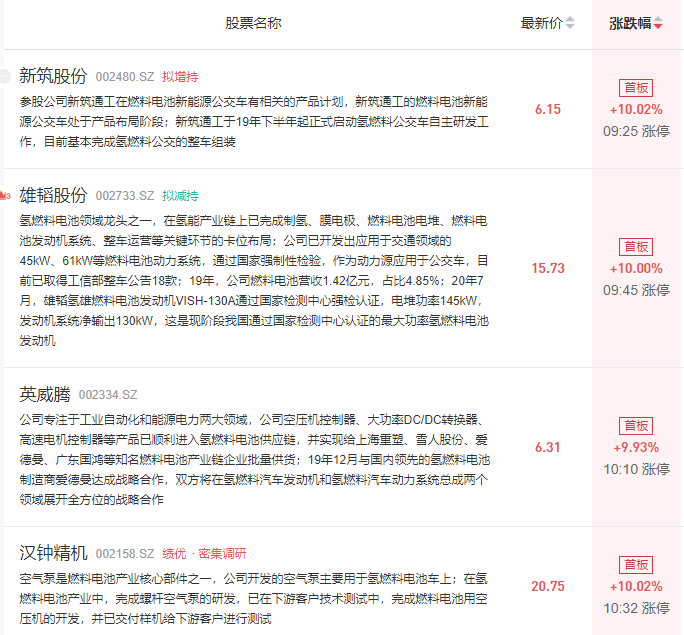The height and width of the screenshot is (635, 684).
Task: Click price 15.73 of 雄韬股份
Action: click(x=548, y=268)
